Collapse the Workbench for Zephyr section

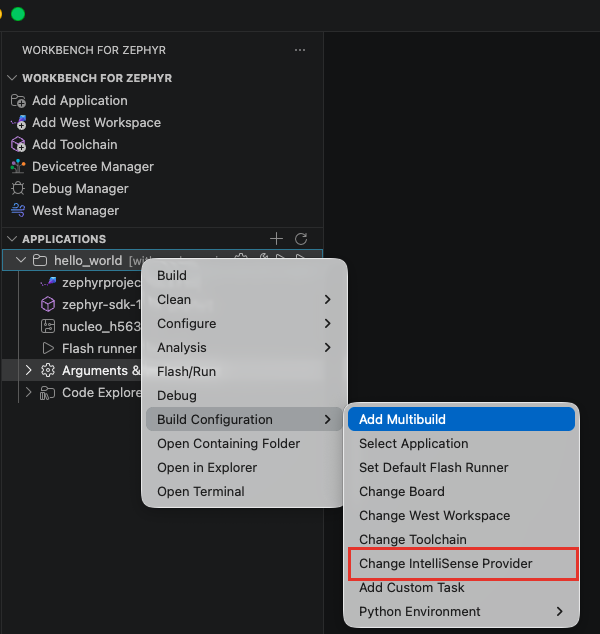12,78
